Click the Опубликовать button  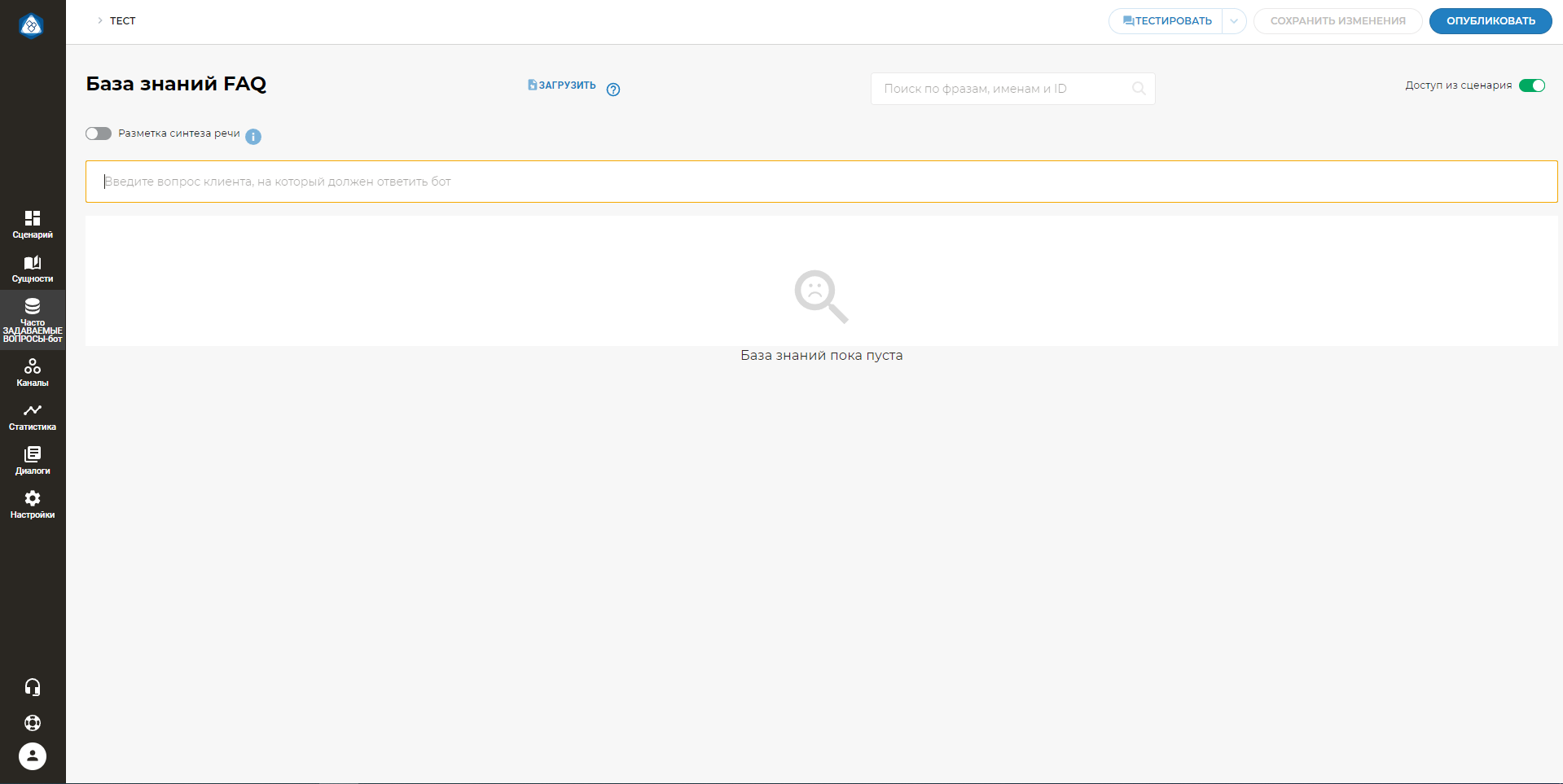1491,21
